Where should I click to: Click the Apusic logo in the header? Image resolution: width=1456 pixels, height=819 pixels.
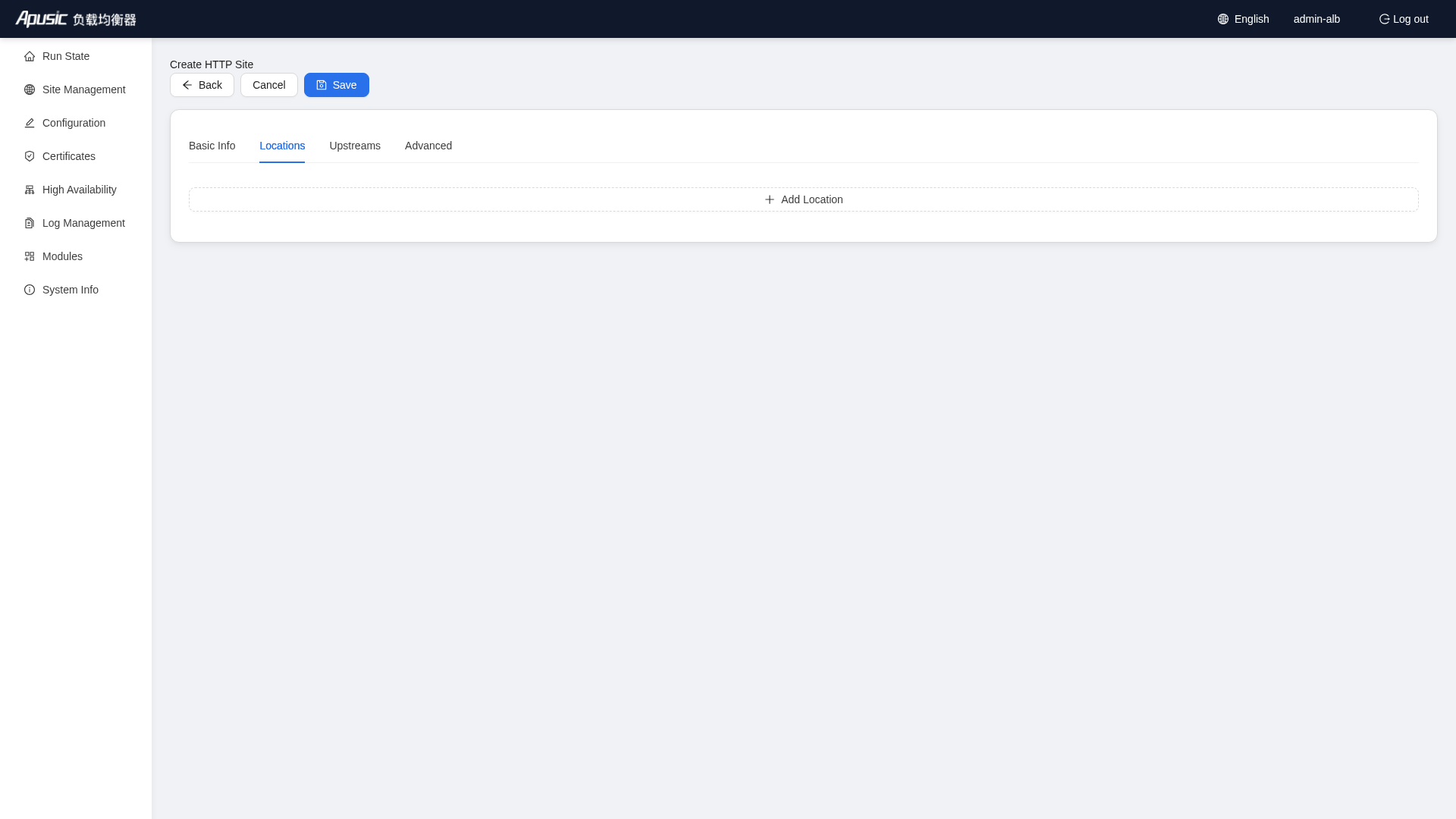pos(76,19)
